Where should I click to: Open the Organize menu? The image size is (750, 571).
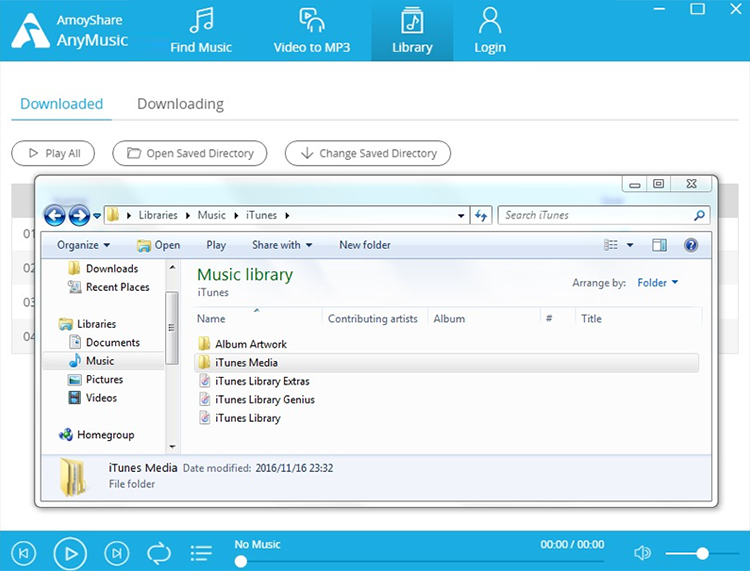(x=83, y=245)
